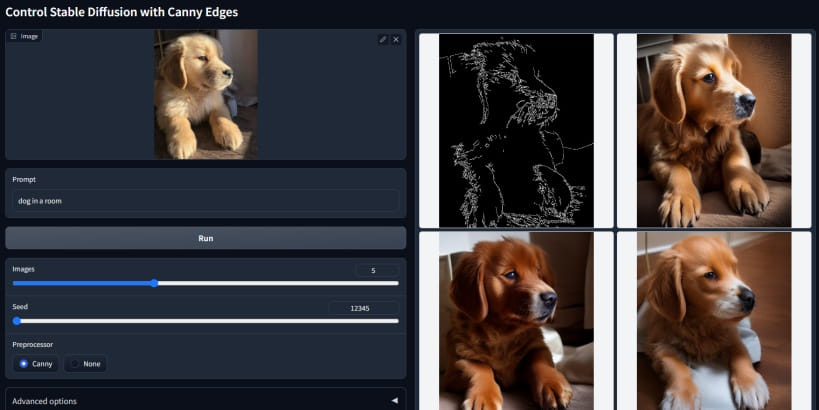
Task: Click the pencil edit icon on the image
Action: [383, 39]
